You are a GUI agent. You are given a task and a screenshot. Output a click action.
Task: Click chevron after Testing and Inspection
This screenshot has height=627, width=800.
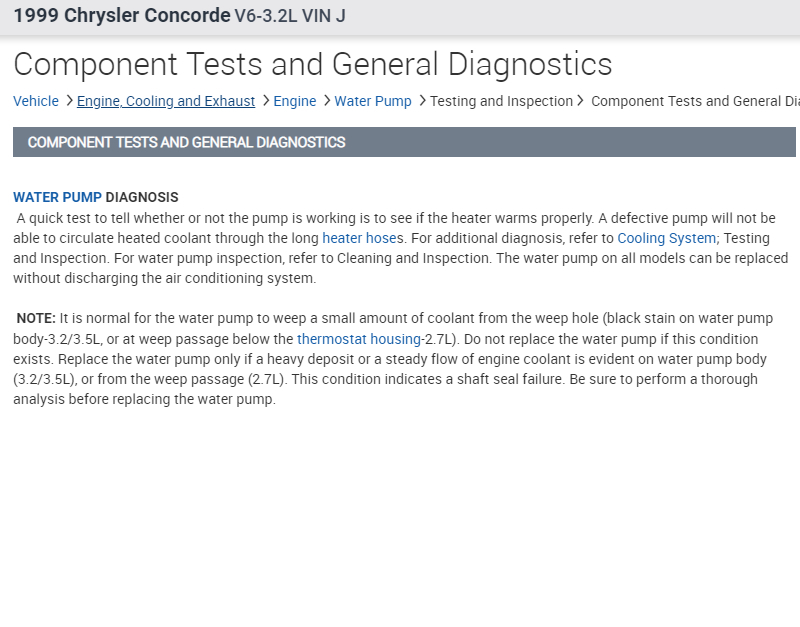click(x=581, y=101)
